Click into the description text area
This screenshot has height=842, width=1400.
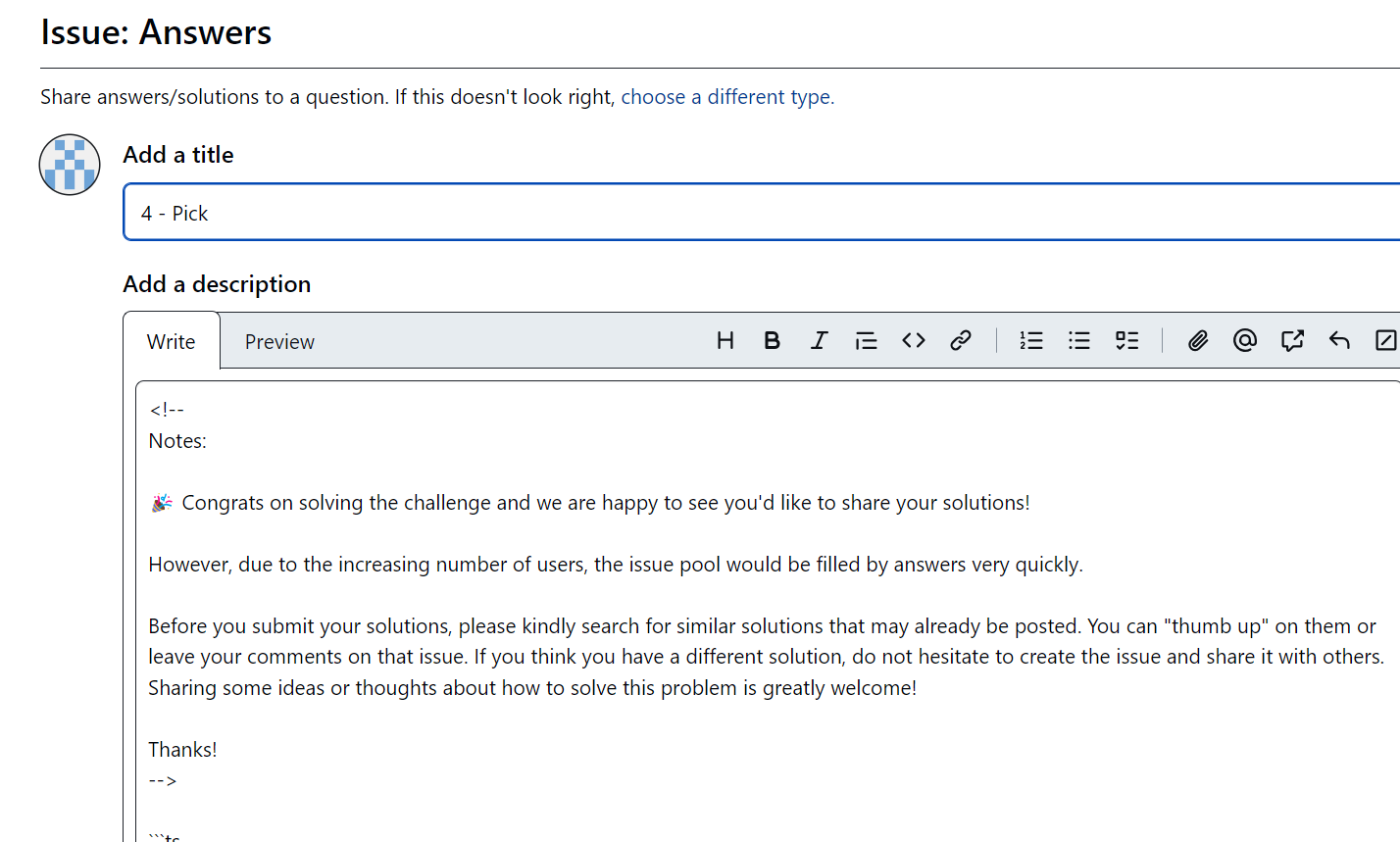[768, 611]
